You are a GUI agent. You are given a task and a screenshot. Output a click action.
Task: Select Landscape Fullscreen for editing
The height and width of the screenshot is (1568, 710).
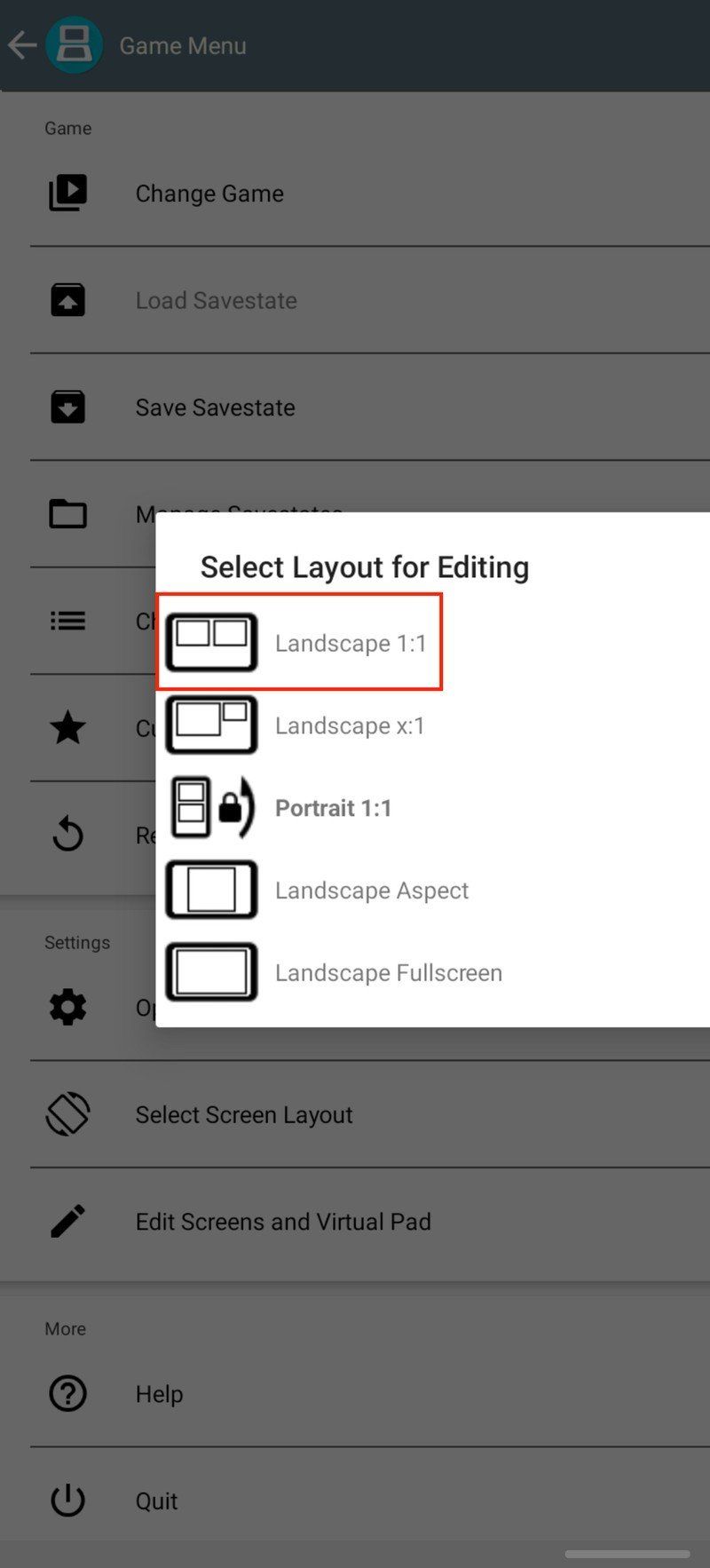388,972
